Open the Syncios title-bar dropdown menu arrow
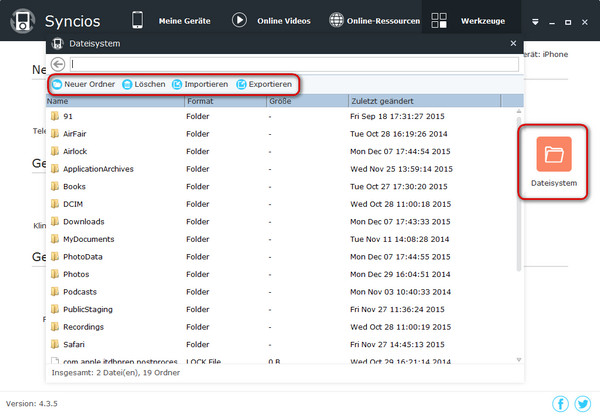The width and height of the screenshot is (600, 417). coord(535,22)
